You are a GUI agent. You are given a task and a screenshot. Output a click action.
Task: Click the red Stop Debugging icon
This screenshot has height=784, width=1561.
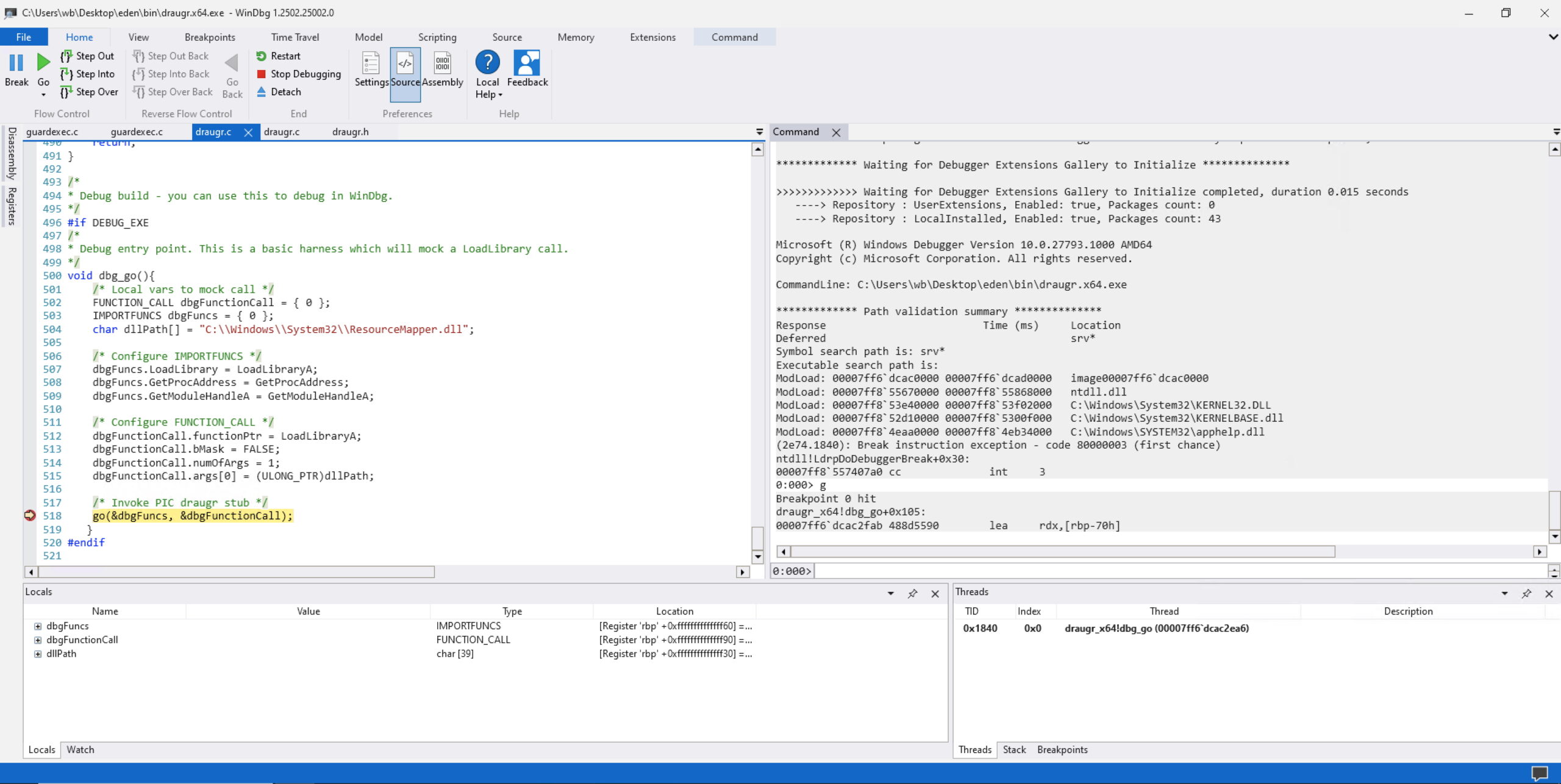coord(262,74)
